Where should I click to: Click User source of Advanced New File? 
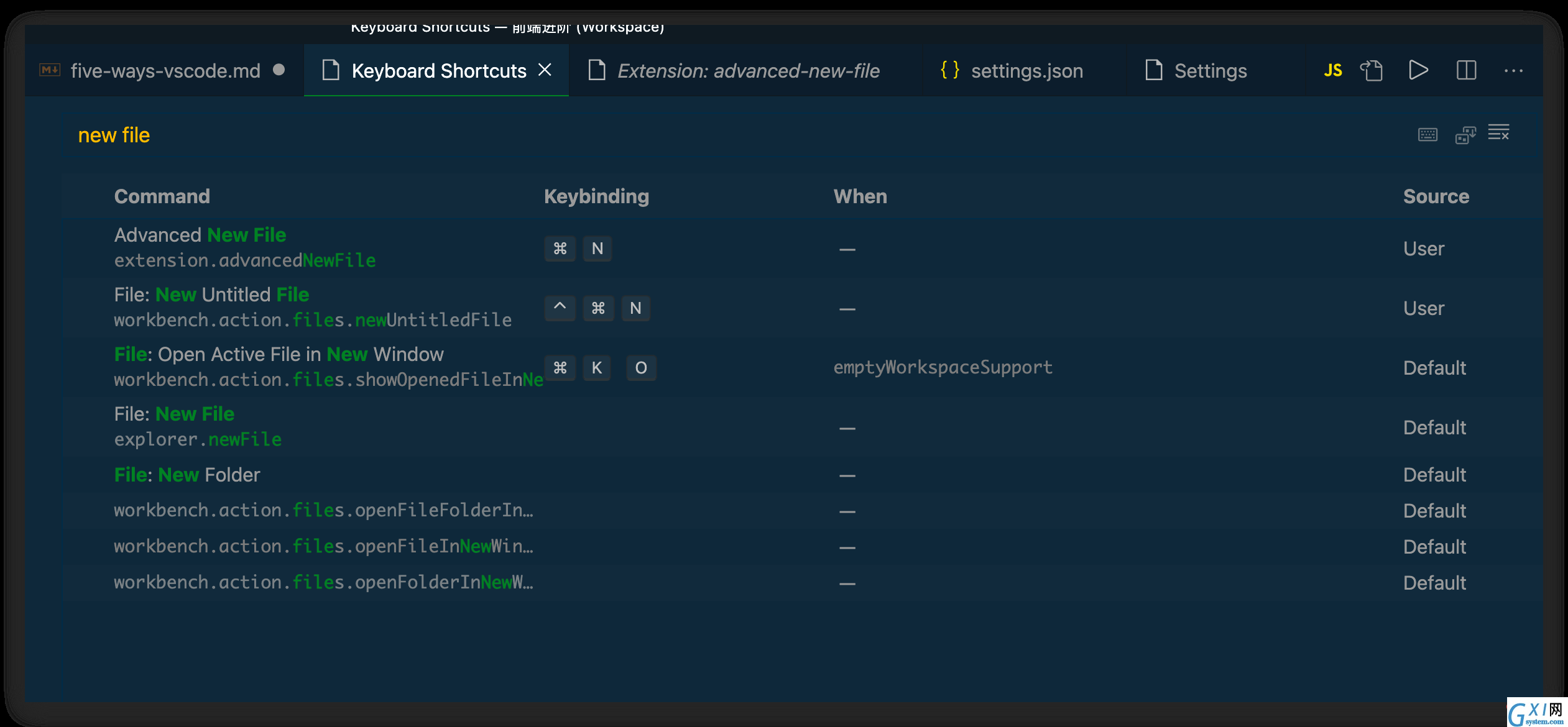point(1423,249)
